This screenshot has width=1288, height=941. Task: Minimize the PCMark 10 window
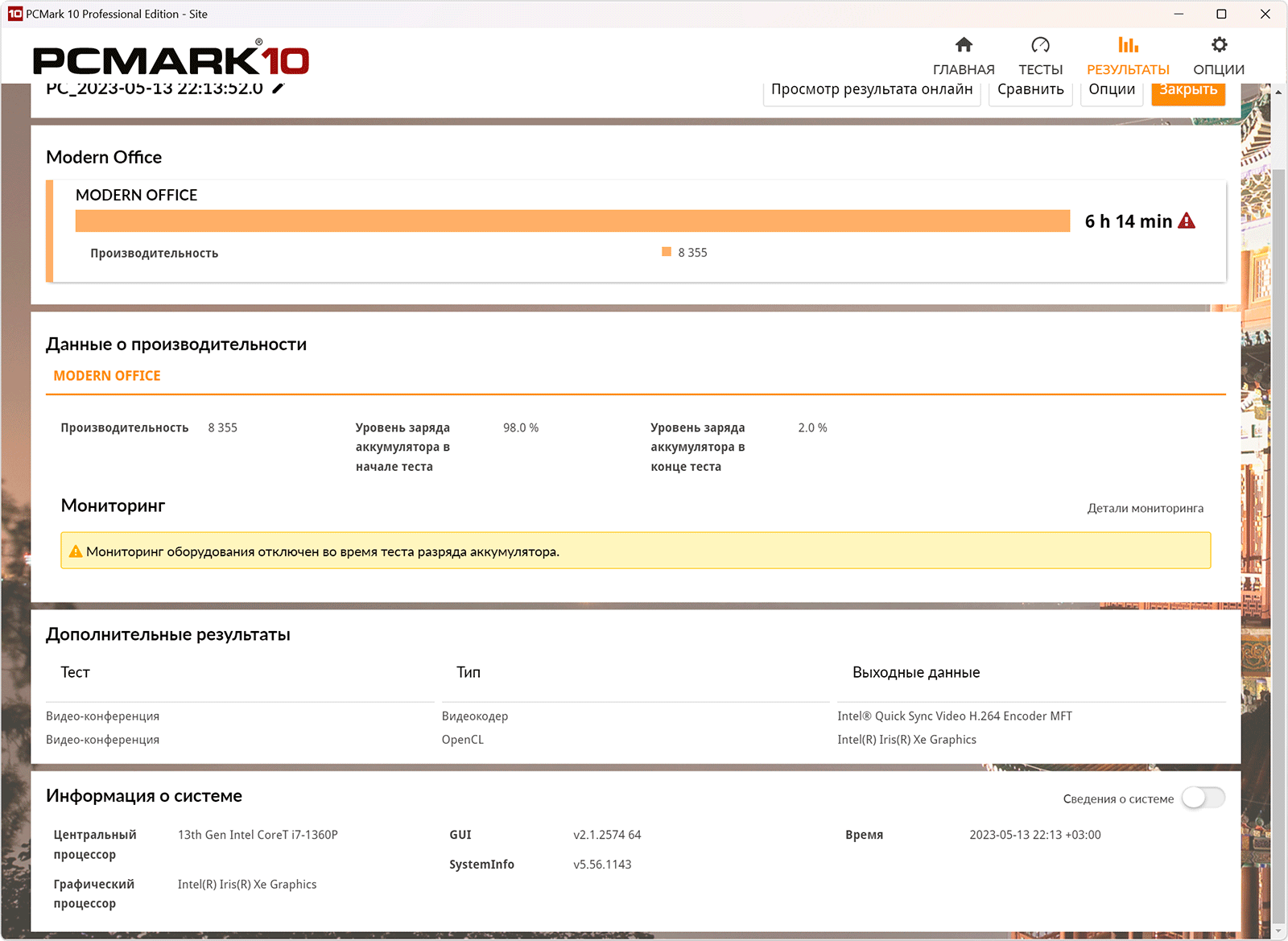[1179, 14]
